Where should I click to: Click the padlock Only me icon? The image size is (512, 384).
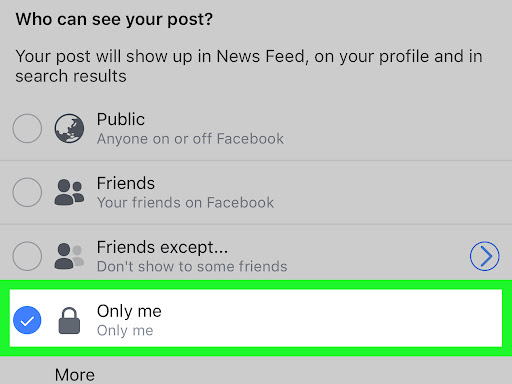click(69, 321)
